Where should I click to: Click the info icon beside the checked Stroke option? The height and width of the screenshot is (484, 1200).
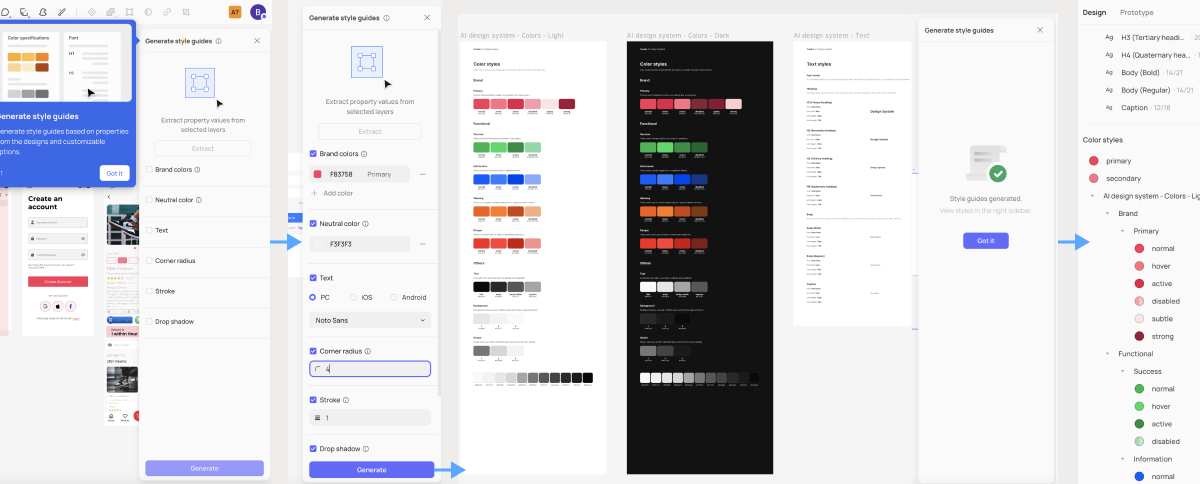(x=345, y=400)
